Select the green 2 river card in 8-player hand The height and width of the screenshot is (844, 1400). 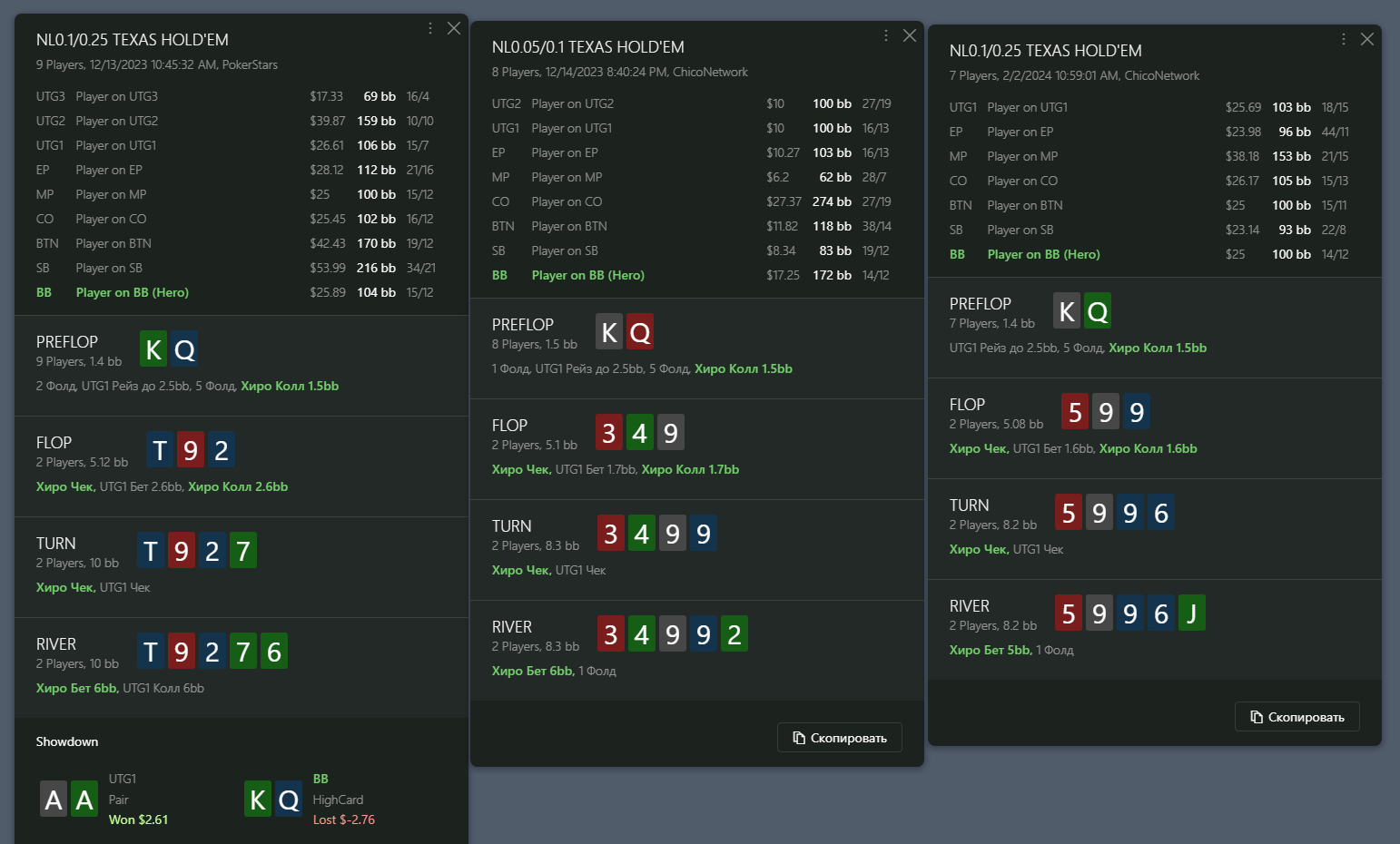735,634
